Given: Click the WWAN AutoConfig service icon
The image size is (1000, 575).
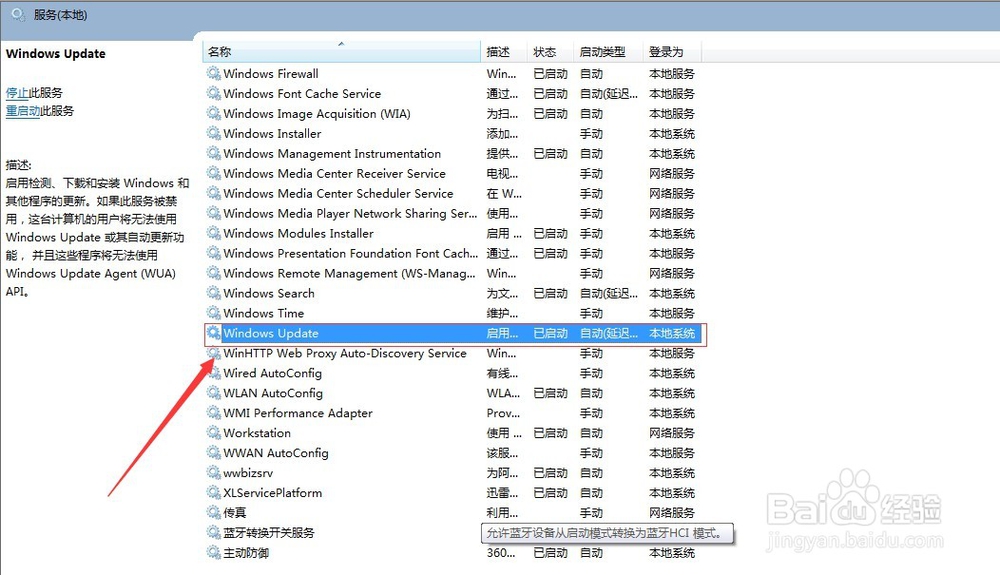Looking at the screenshot, I should click(x=213, y=453).
